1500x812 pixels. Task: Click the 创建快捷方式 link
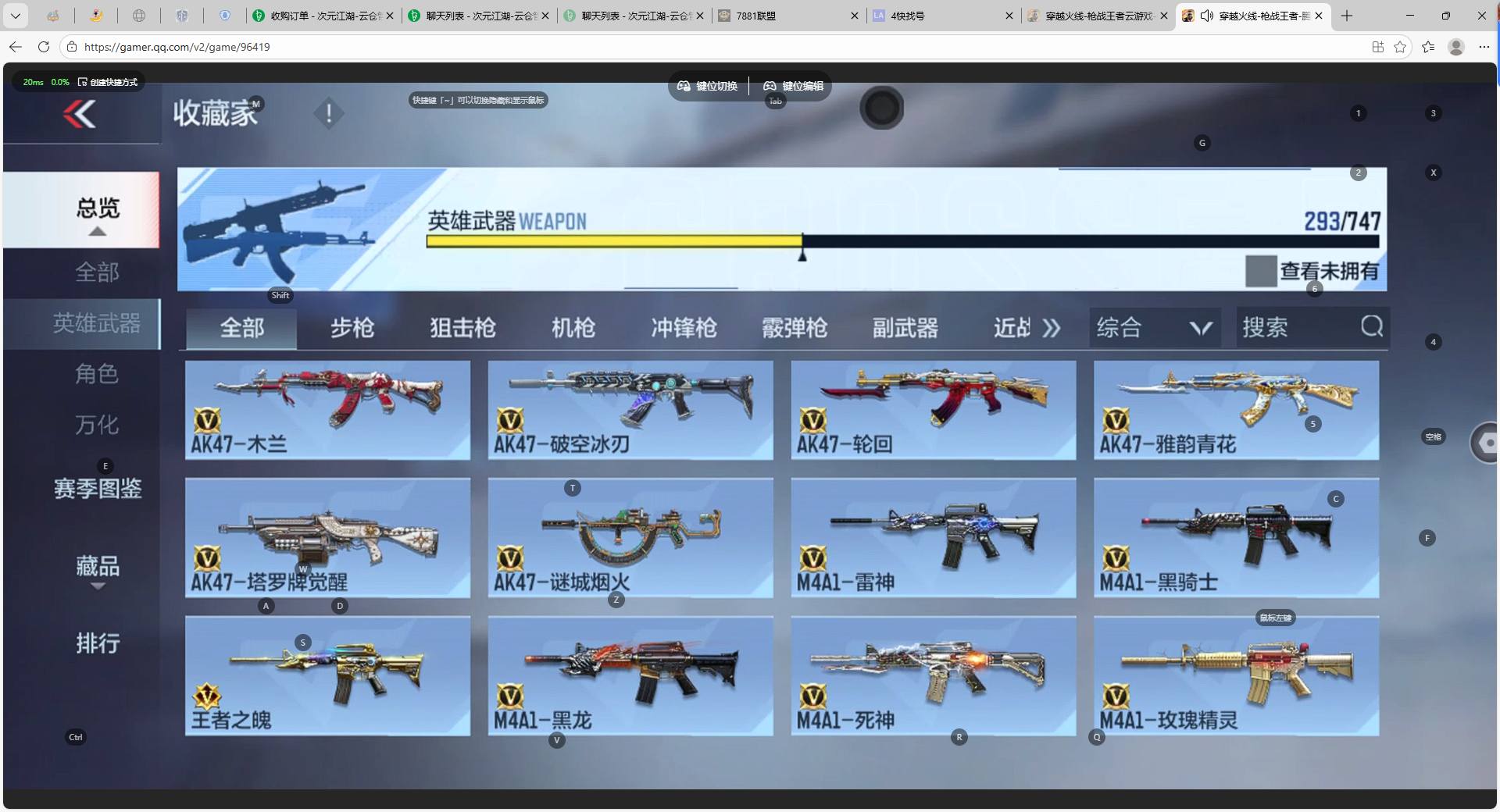click(x=109, y=82)
